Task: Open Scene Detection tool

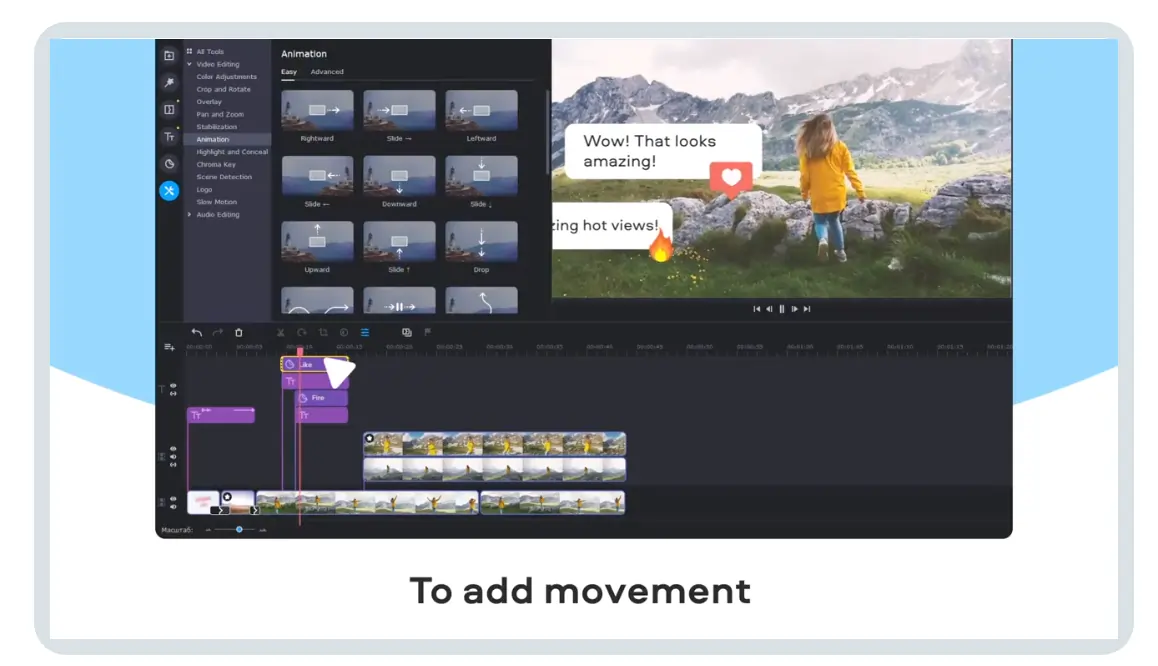Action: [224, 177]
